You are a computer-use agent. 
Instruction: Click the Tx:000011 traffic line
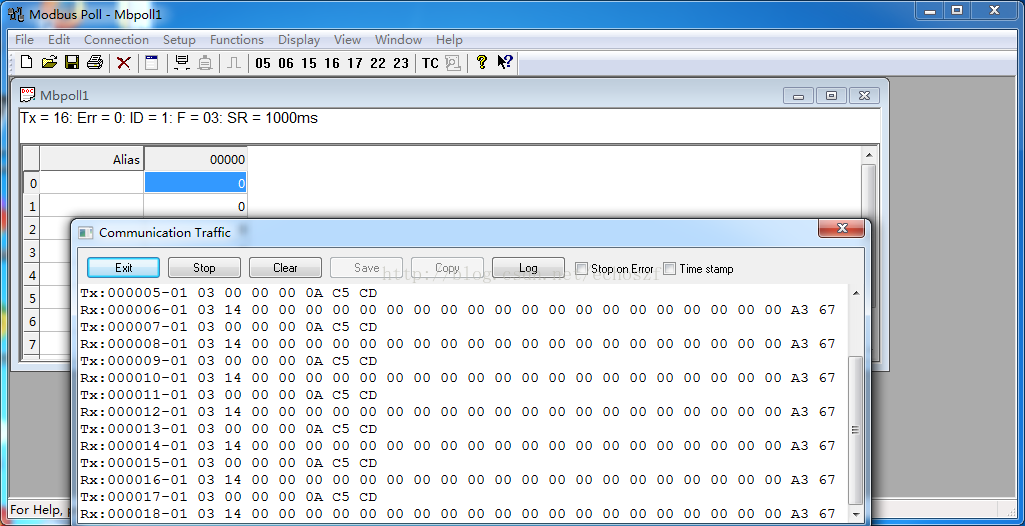coord(229,395)
